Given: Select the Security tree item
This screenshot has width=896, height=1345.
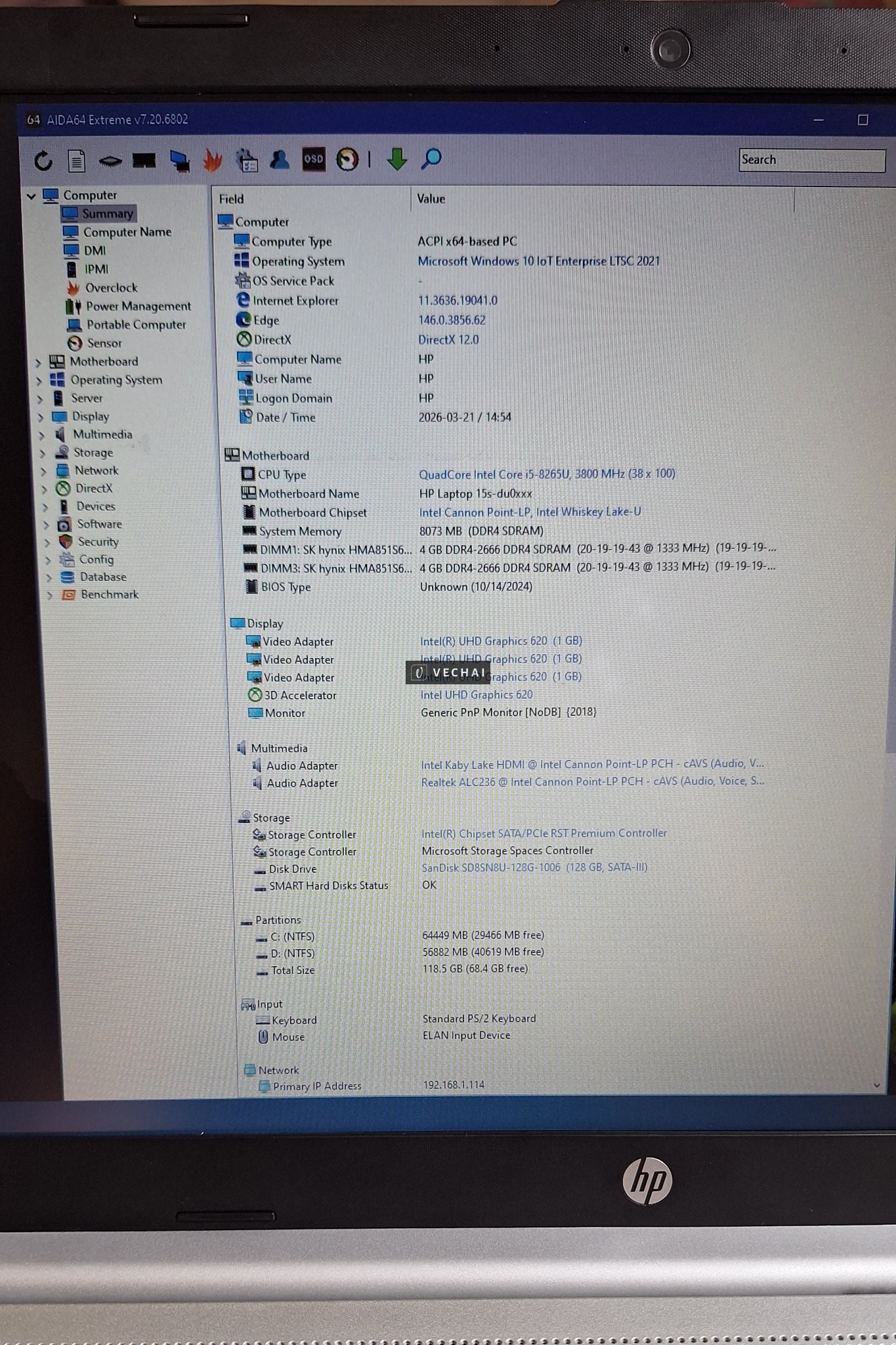Looking at the screenshot, I should 98,542.
